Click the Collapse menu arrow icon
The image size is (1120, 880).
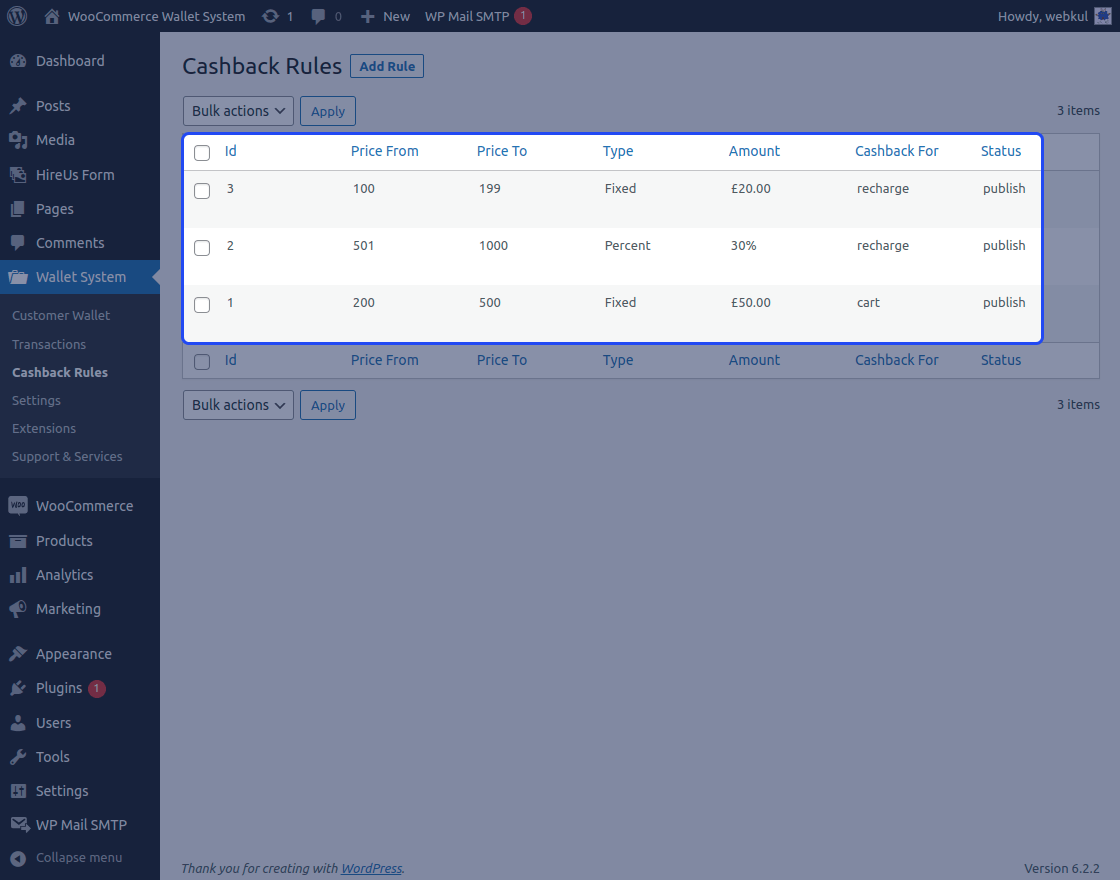[19, 859]
